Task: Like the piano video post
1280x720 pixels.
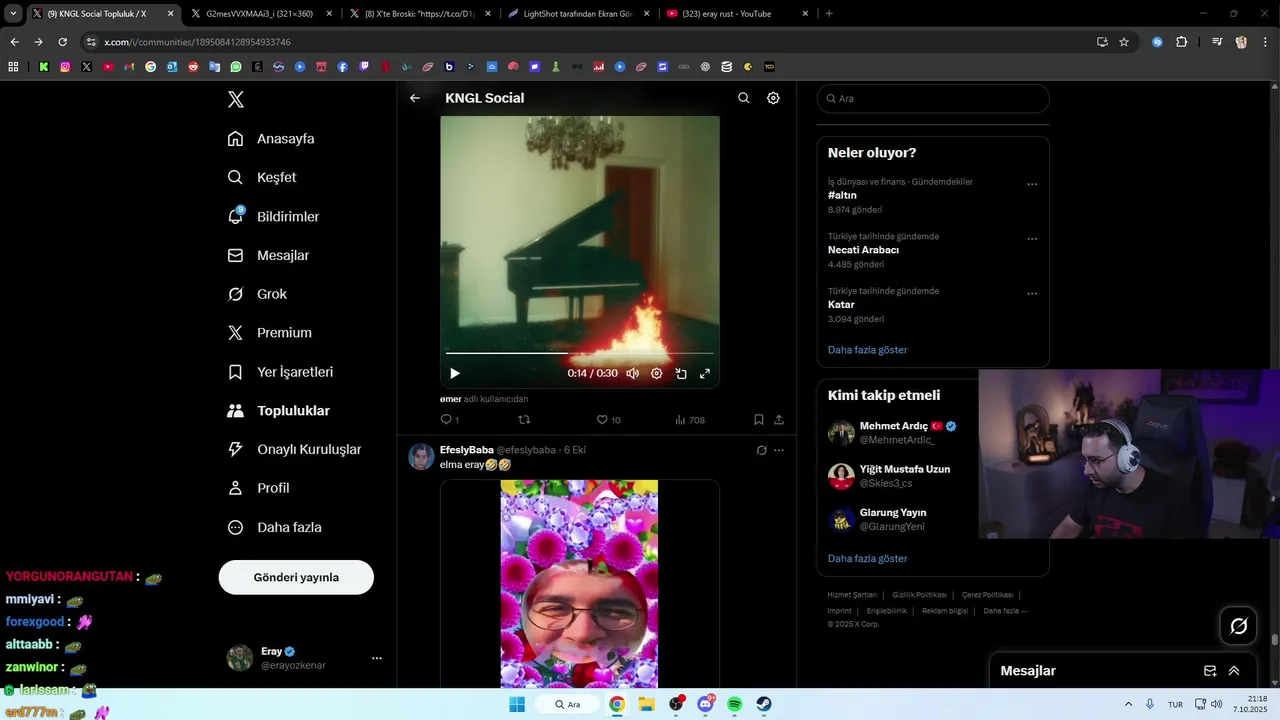Action: tap(608, 420)
